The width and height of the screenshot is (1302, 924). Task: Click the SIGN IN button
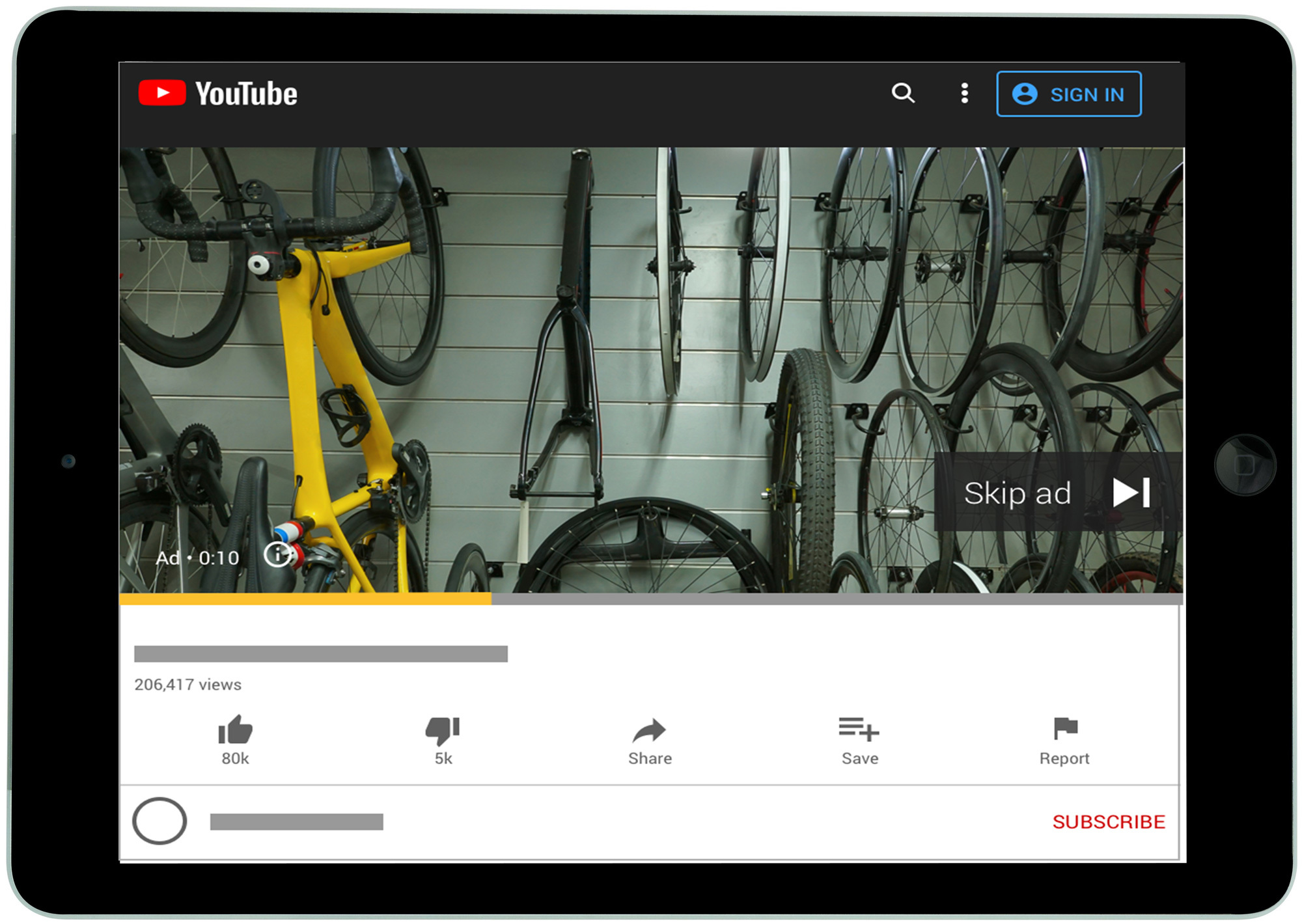1069,94
